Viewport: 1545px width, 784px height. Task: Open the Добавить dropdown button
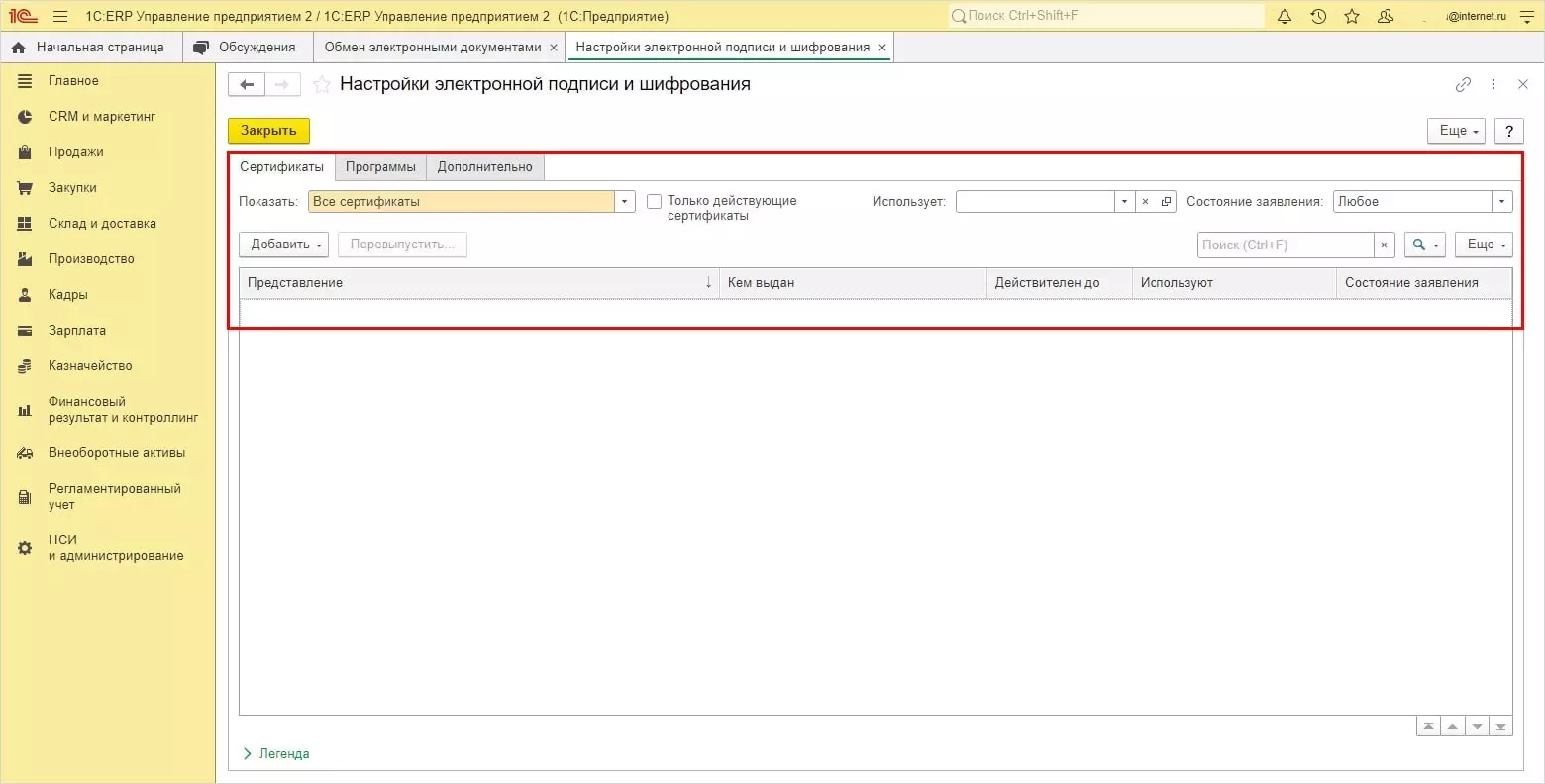coord(283,245)
